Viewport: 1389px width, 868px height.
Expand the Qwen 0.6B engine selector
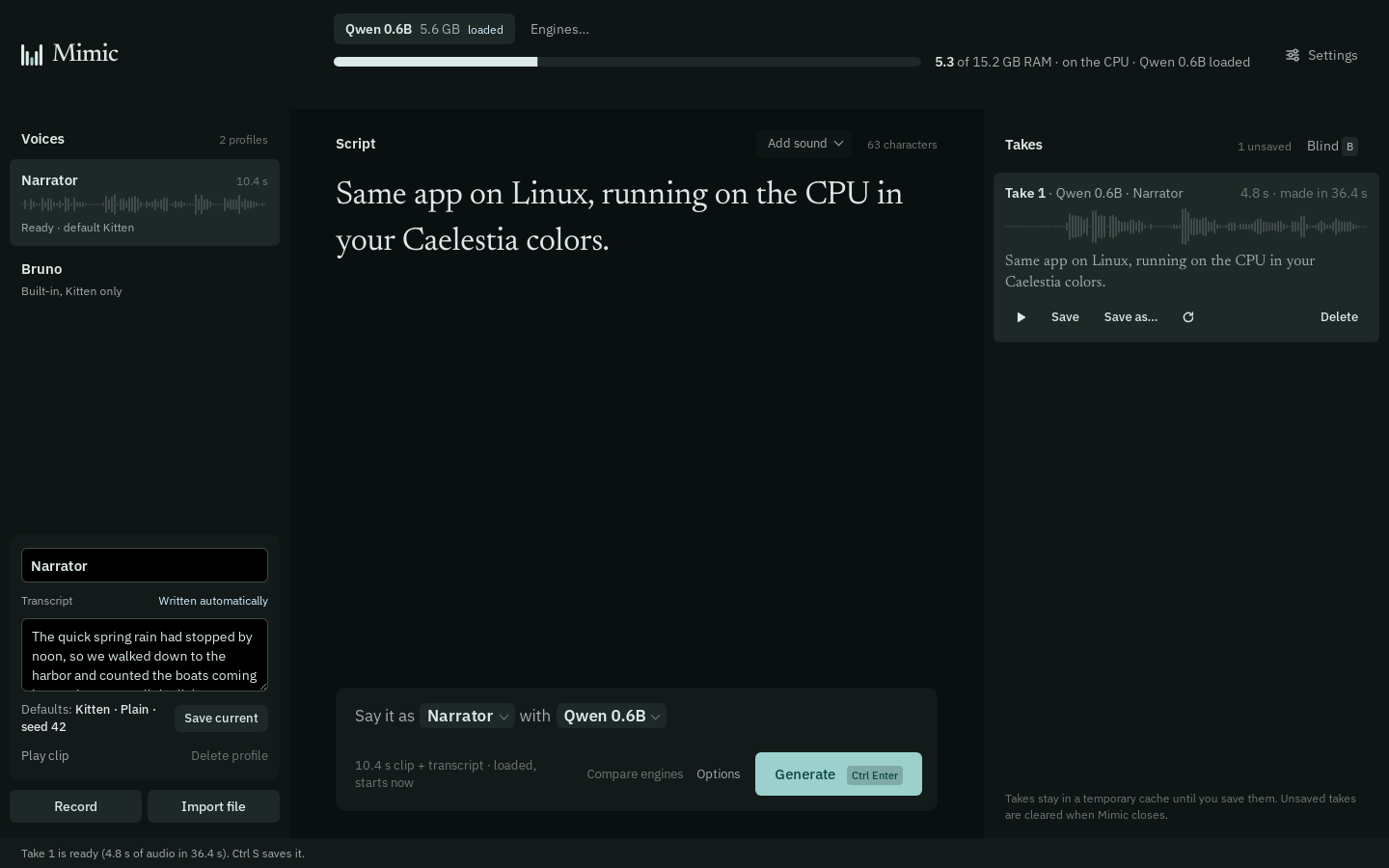tap(612, 716)
